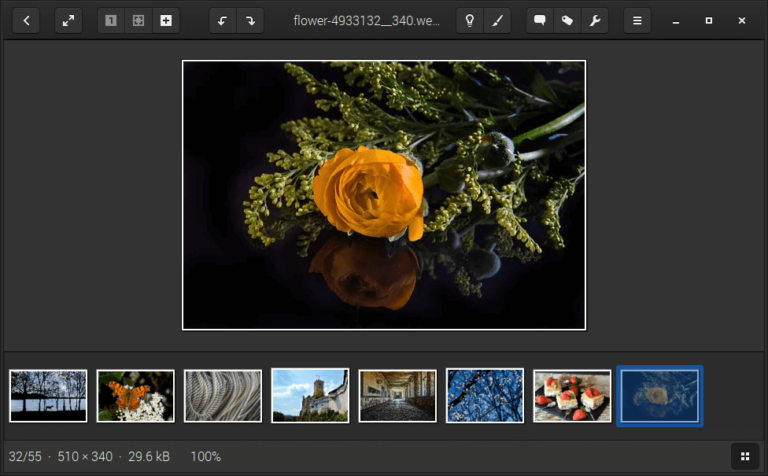Rotate the image left
768x476 pixels.
coord(223,20)
